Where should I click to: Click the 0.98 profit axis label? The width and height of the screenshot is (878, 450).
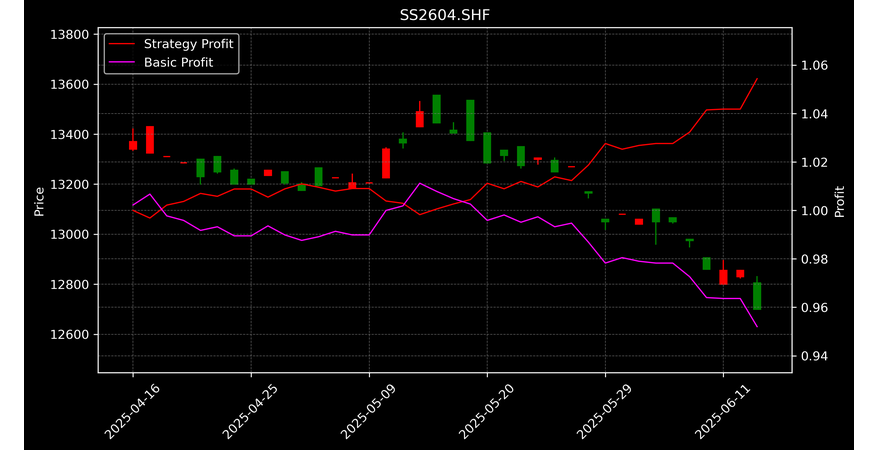tap(814, 260)
